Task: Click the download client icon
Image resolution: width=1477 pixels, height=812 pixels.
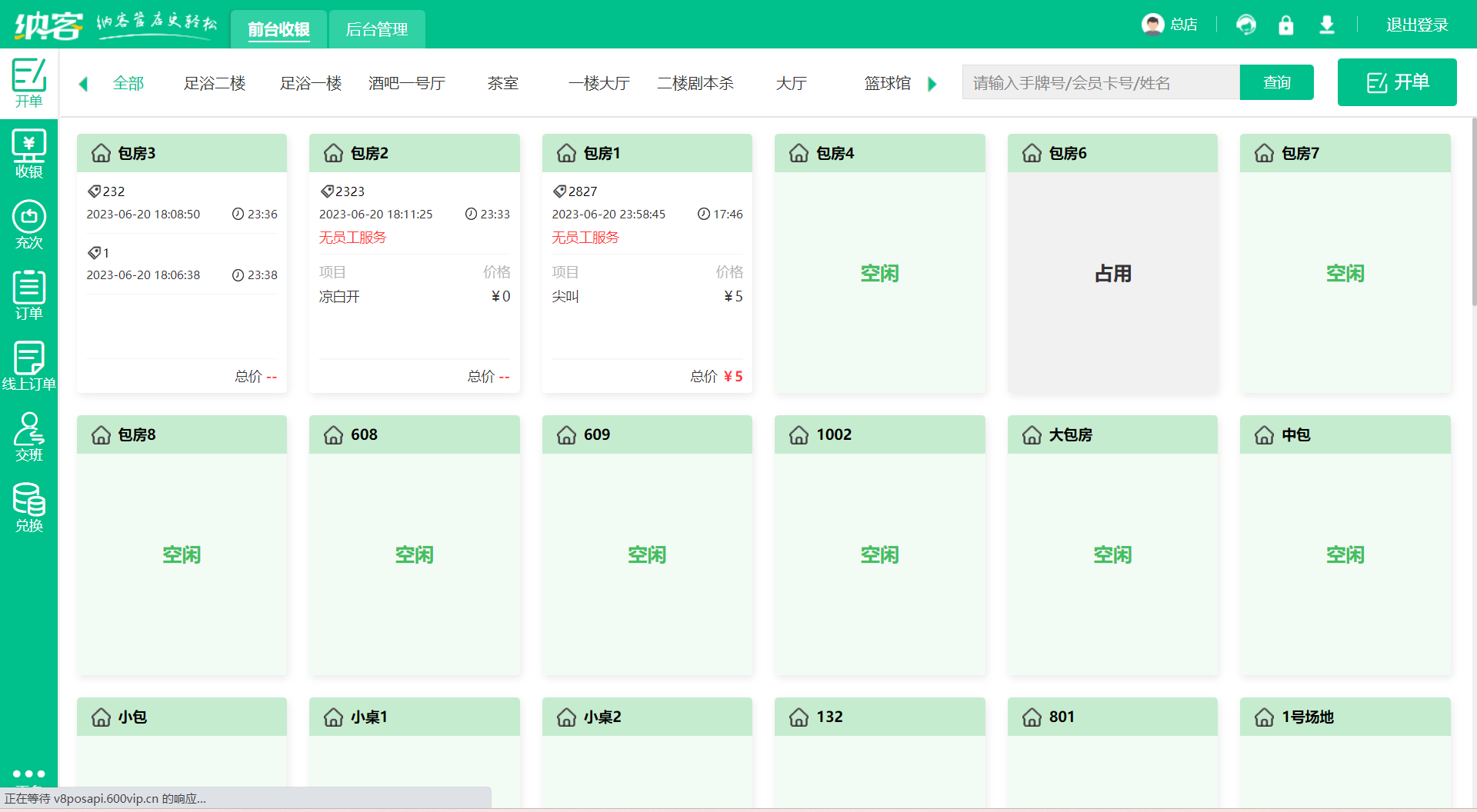Action: [1326, 25]
